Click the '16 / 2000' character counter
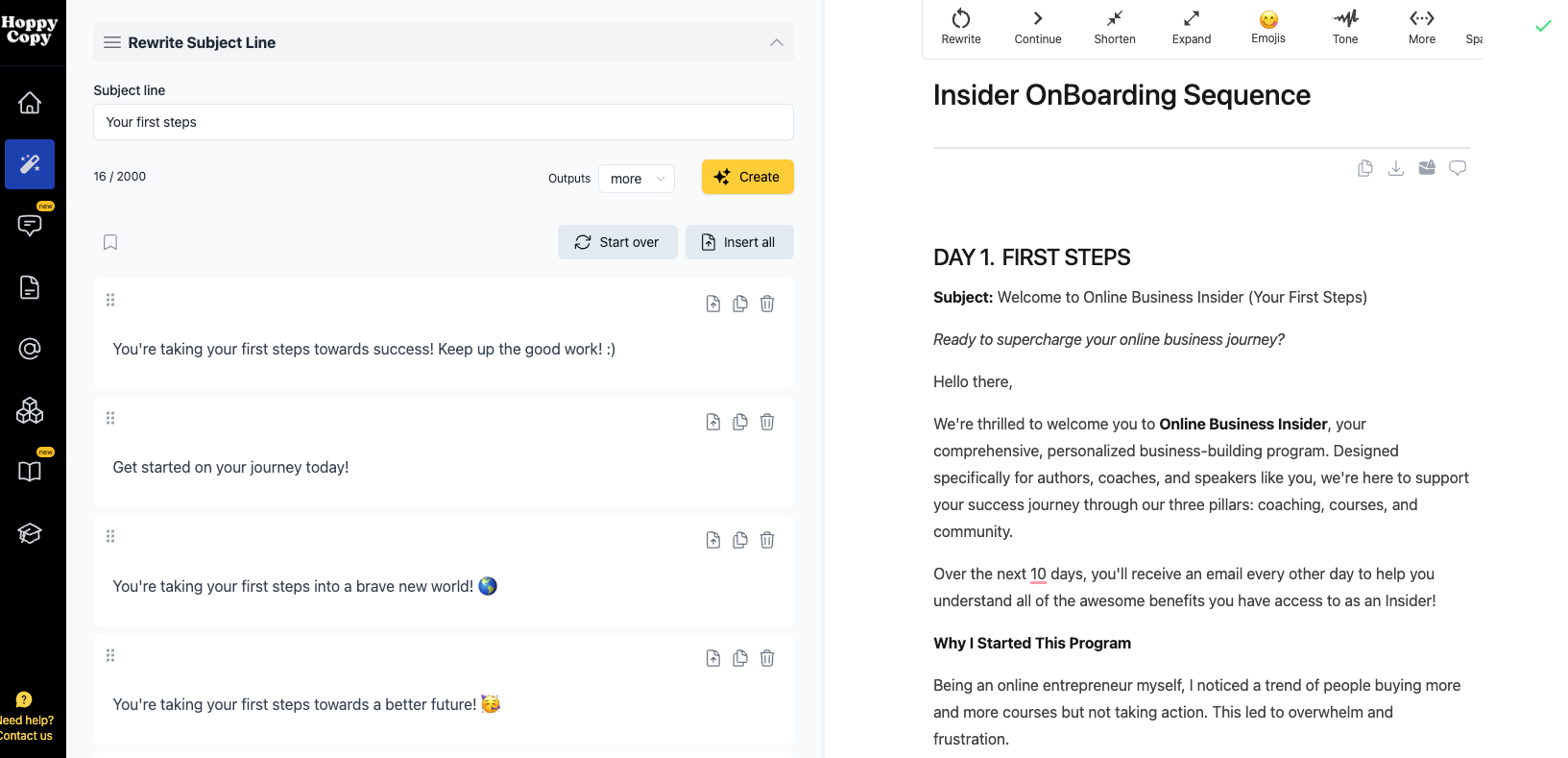The width and height of the screenshot is (1568, 758). click(x=120, y=177)
